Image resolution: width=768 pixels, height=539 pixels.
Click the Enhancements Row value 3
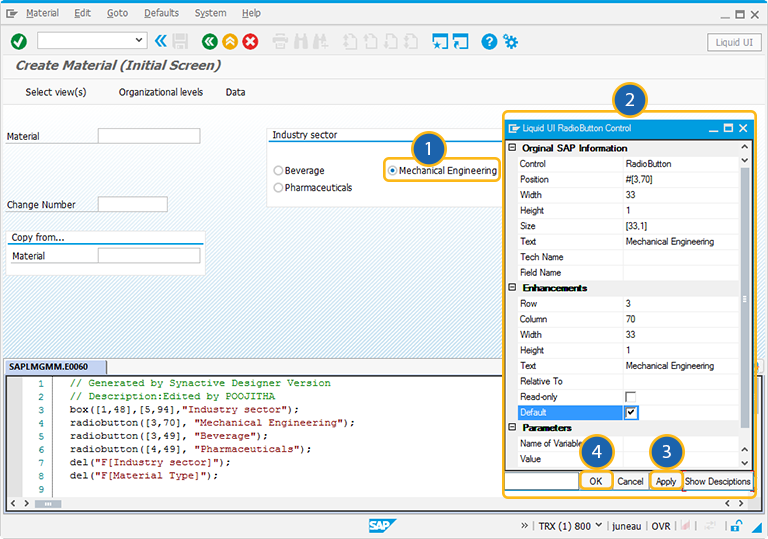680,303
